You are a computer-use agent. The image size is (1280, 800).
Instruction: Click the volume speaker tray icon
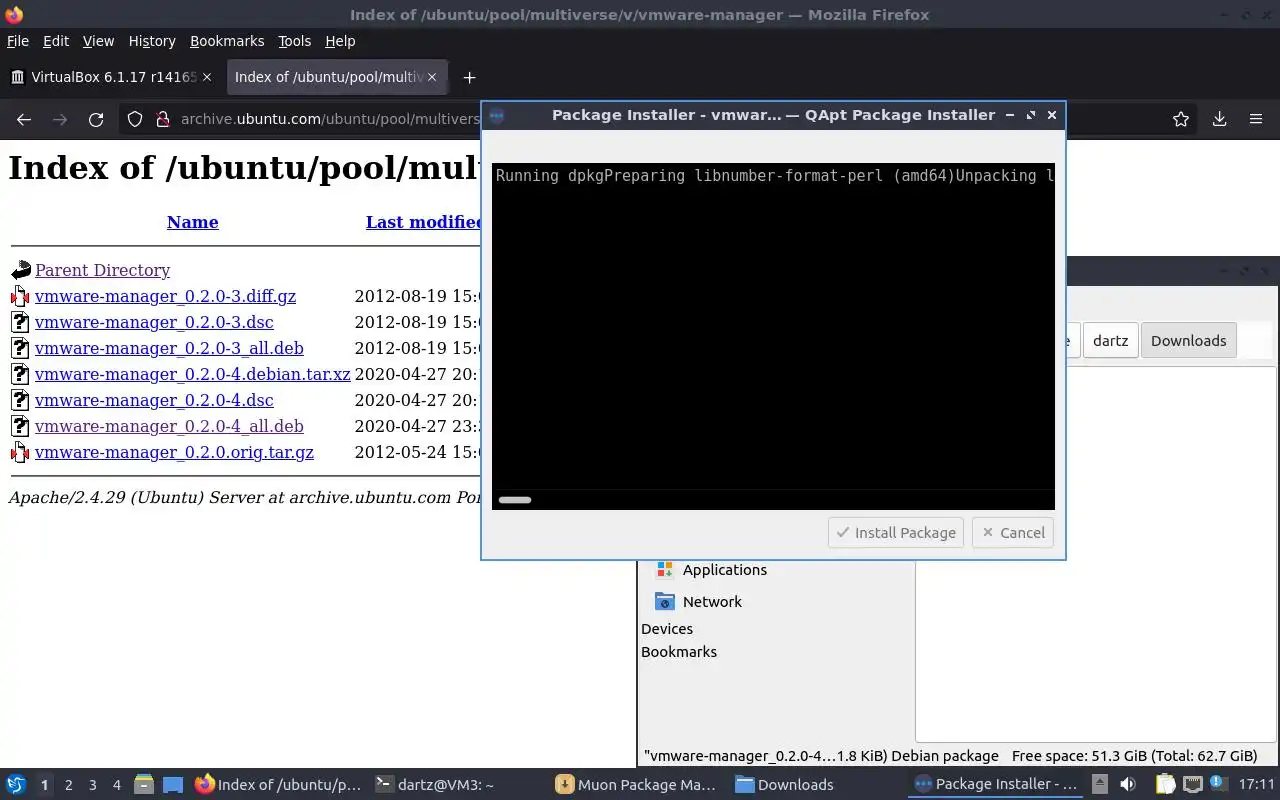point(1128,785)
